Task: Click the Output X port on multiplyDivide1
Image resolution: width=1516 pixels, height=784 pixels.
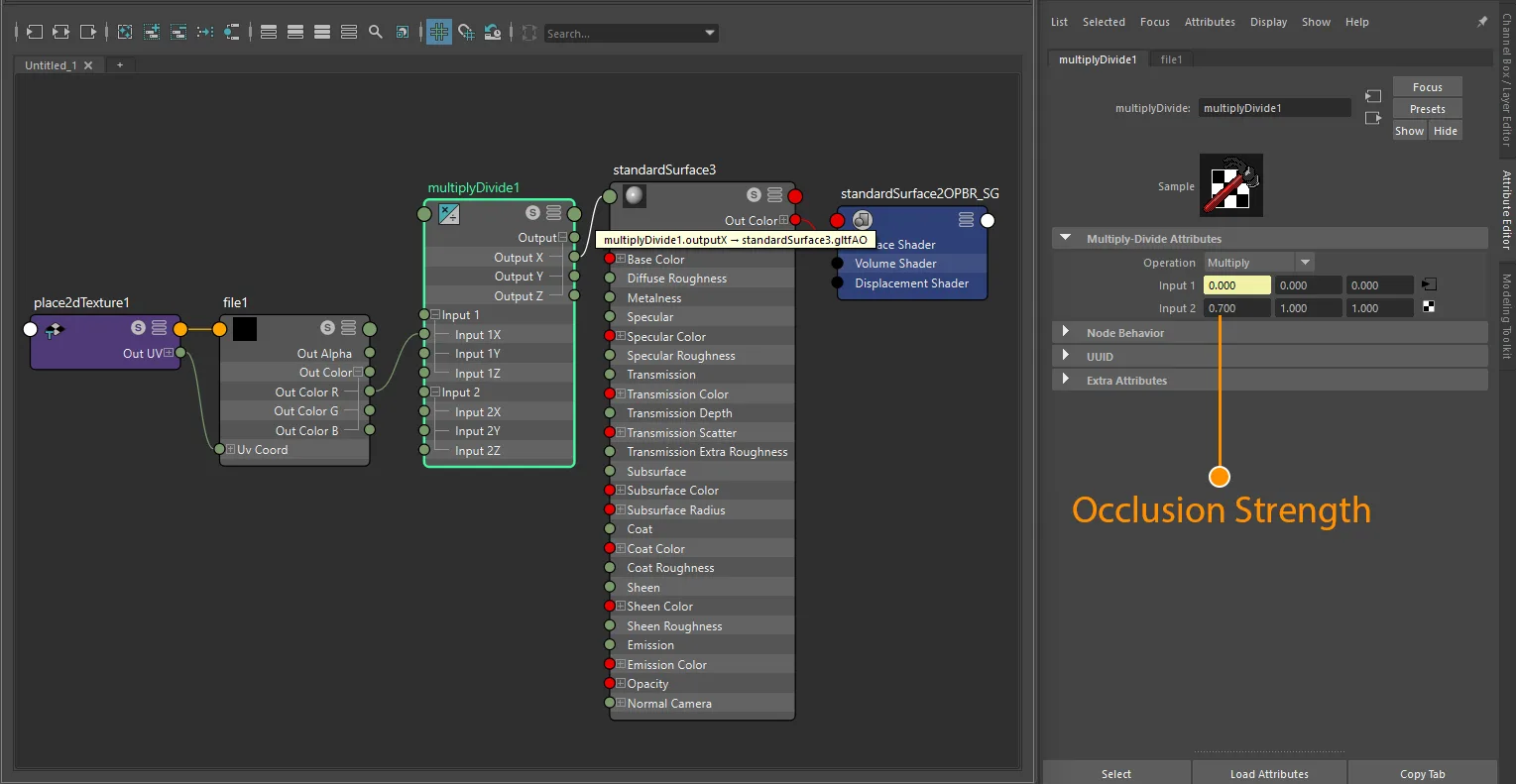Action: (574, 258)
